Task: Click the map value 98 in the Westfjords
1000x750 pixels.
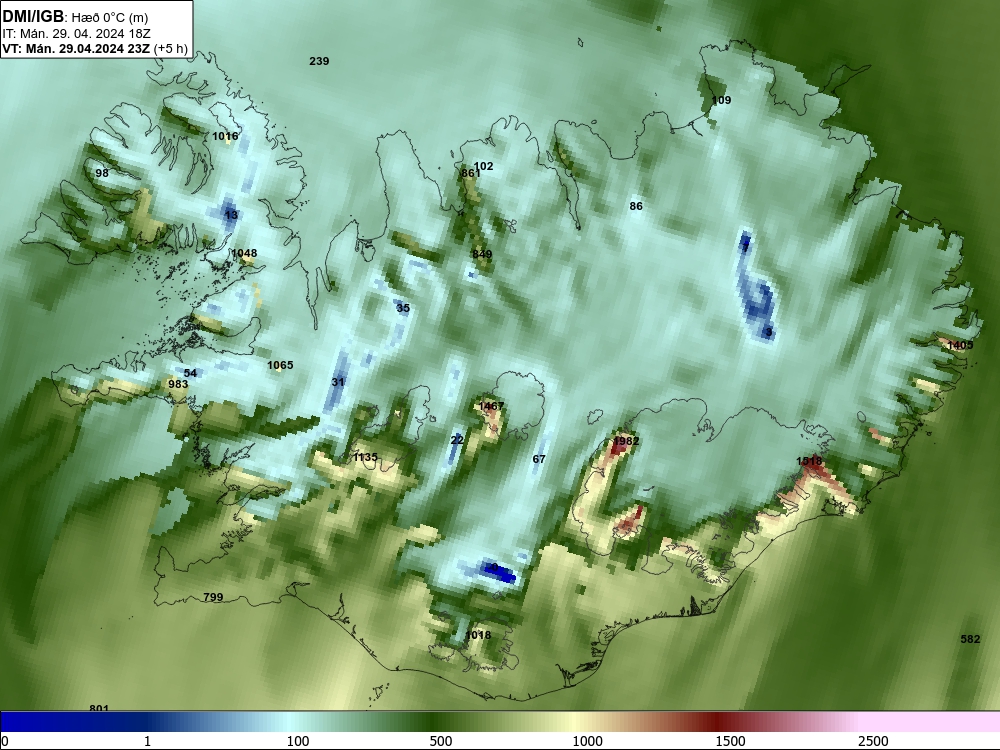Action: tap(102, 173)
